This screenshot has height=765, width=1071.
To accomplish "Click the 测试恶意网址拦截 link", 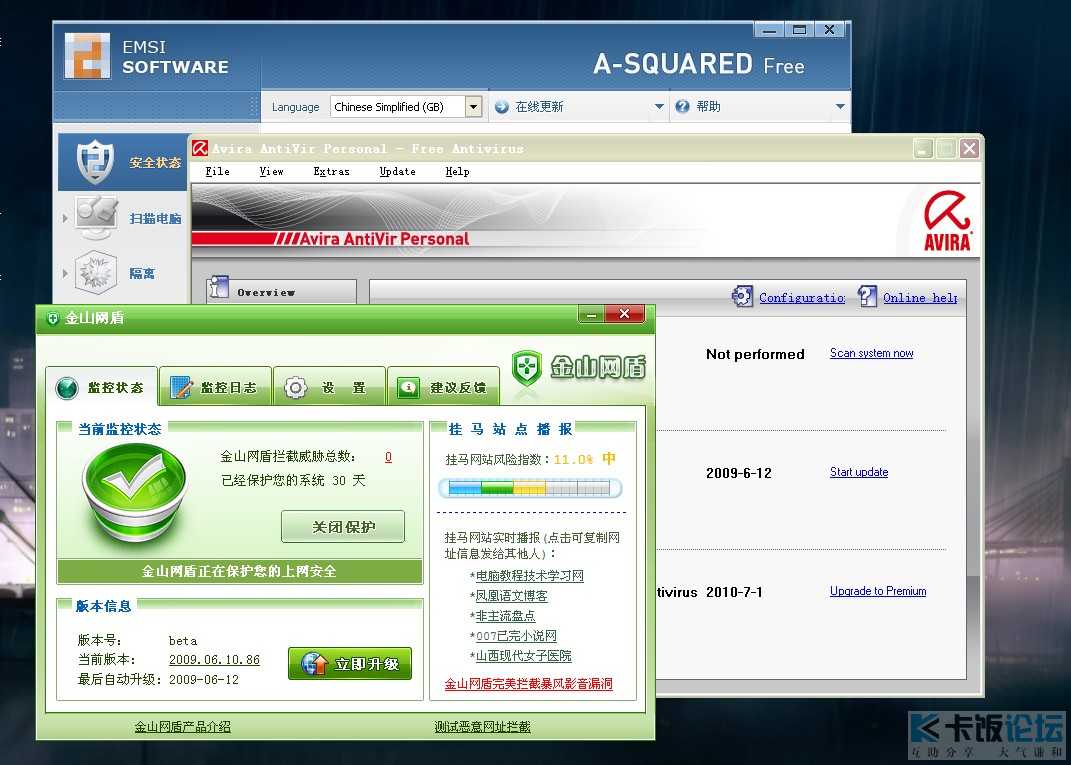I will pos(482,727).
